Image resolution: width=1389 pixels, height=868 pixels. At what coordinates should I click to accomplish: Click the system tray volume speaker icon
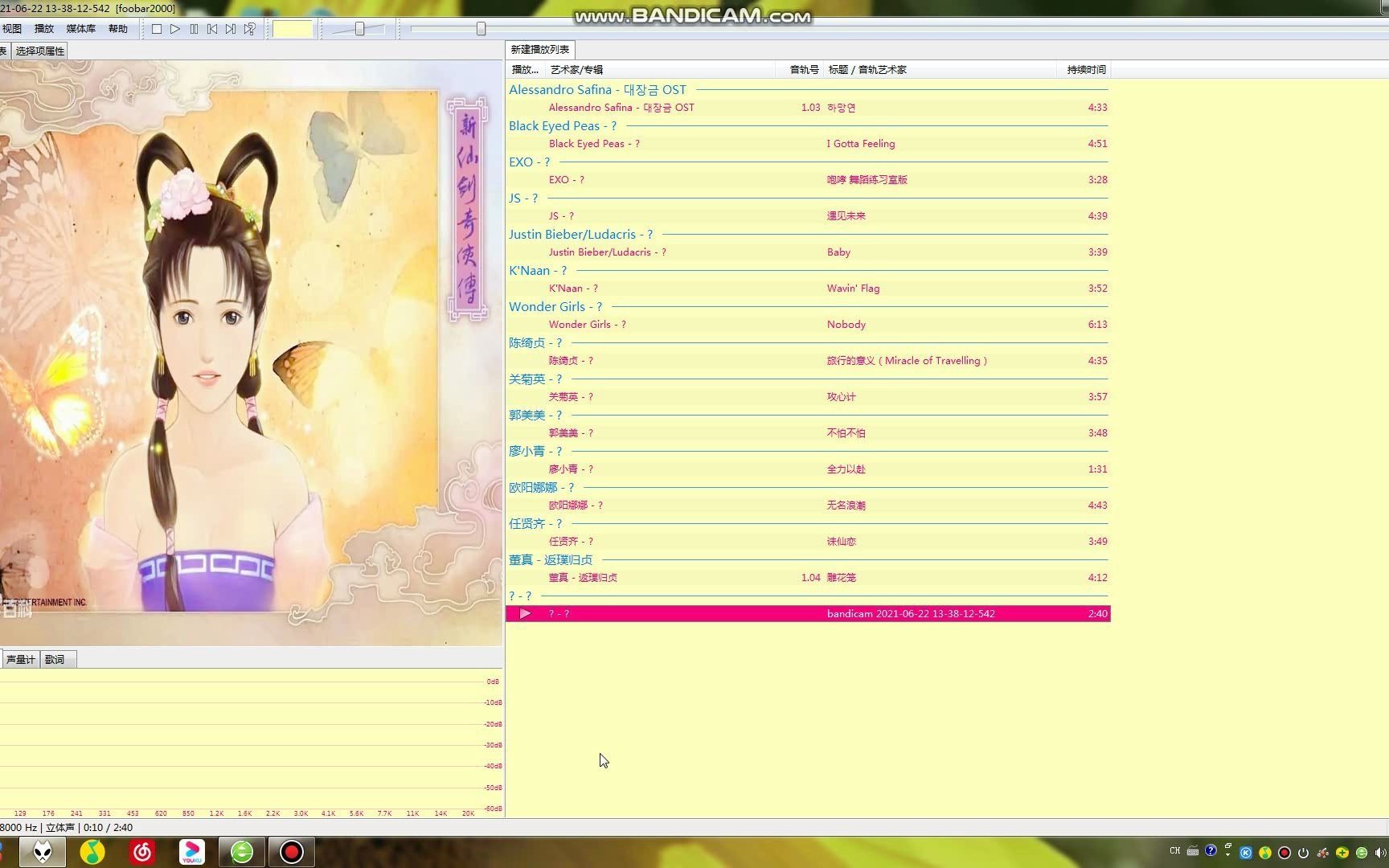[x=1380, y=853]
